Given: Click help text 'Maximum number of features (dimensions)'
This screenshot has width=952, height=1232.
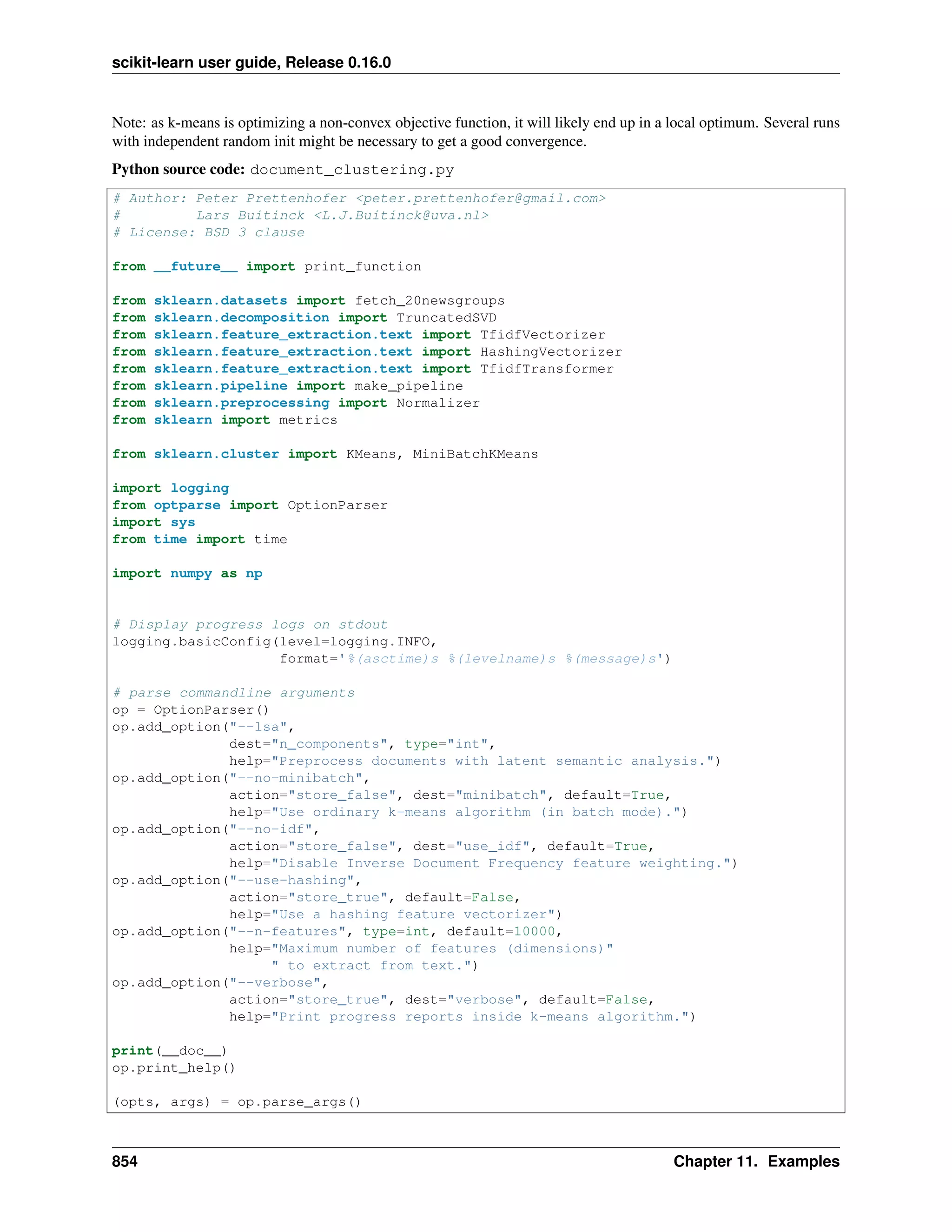Looking at the screenshot, I should click(x=442, y=949).
